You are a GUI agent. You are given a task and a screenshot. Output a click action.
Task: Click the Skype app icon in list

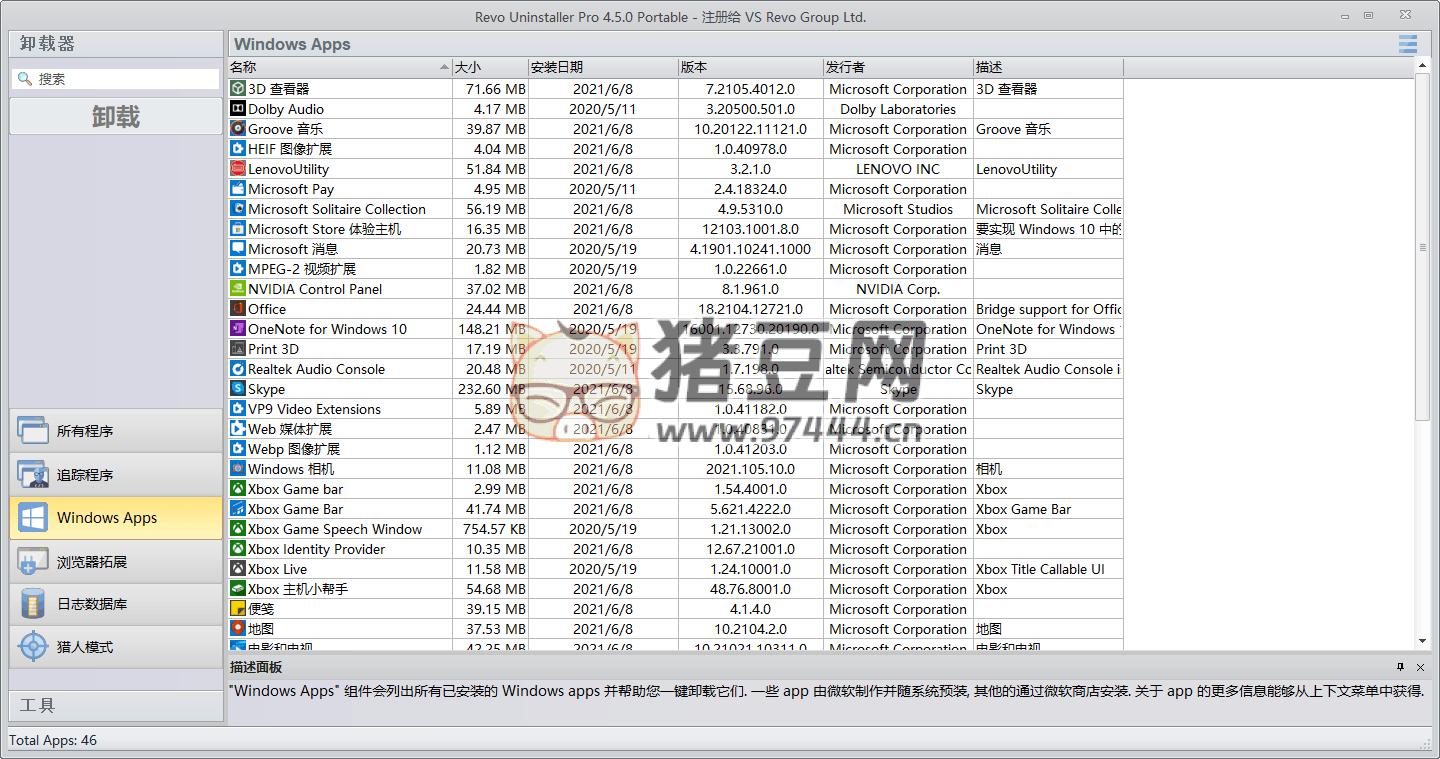(238, 389)
